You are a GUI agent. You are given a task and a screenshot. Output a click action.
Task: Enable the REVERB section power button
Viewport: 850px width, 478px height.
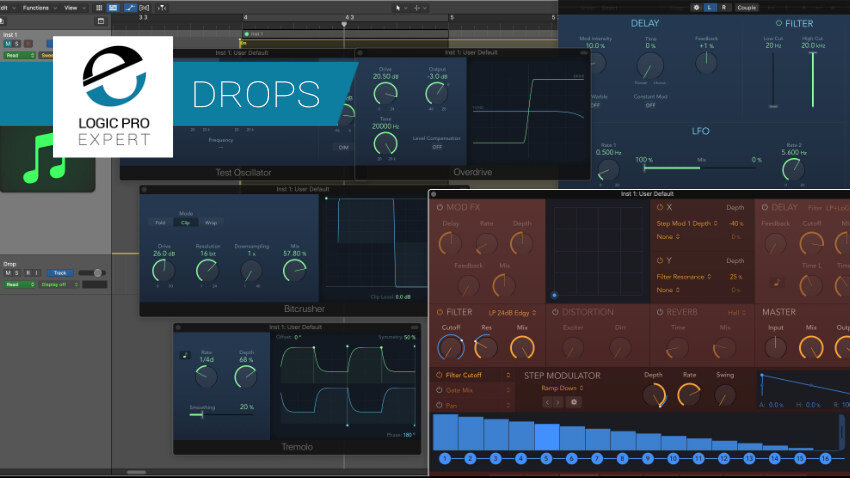click(x=660, y=313)
